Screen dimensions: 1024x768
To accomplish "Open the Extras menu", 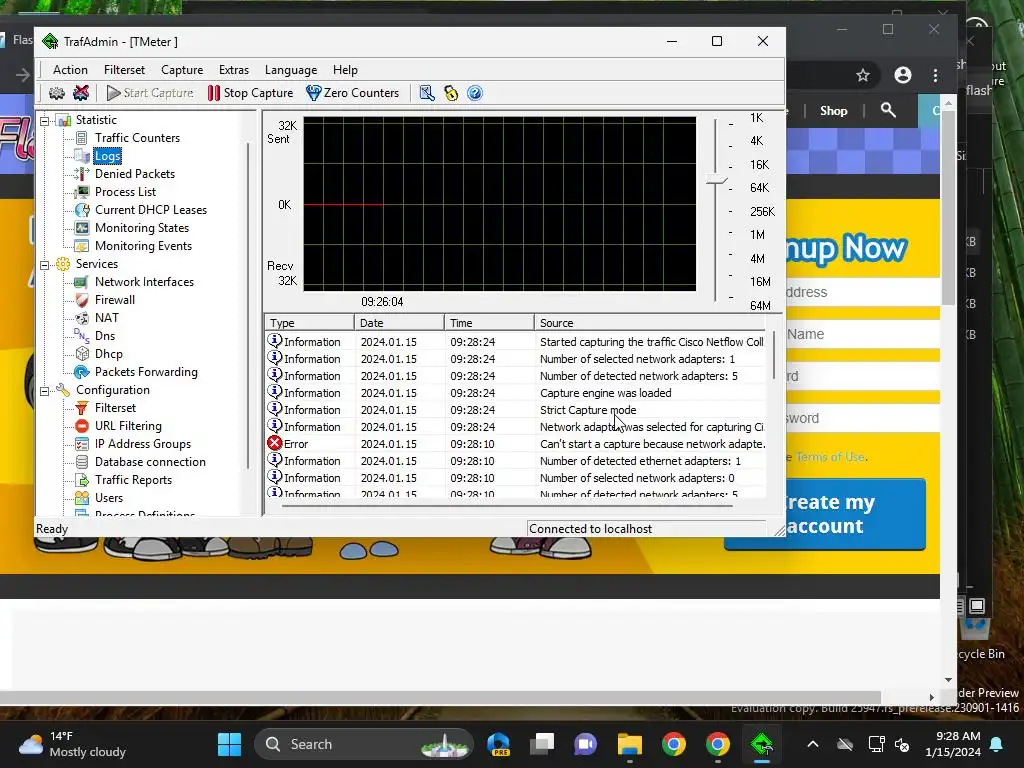I will click(234, 70).
